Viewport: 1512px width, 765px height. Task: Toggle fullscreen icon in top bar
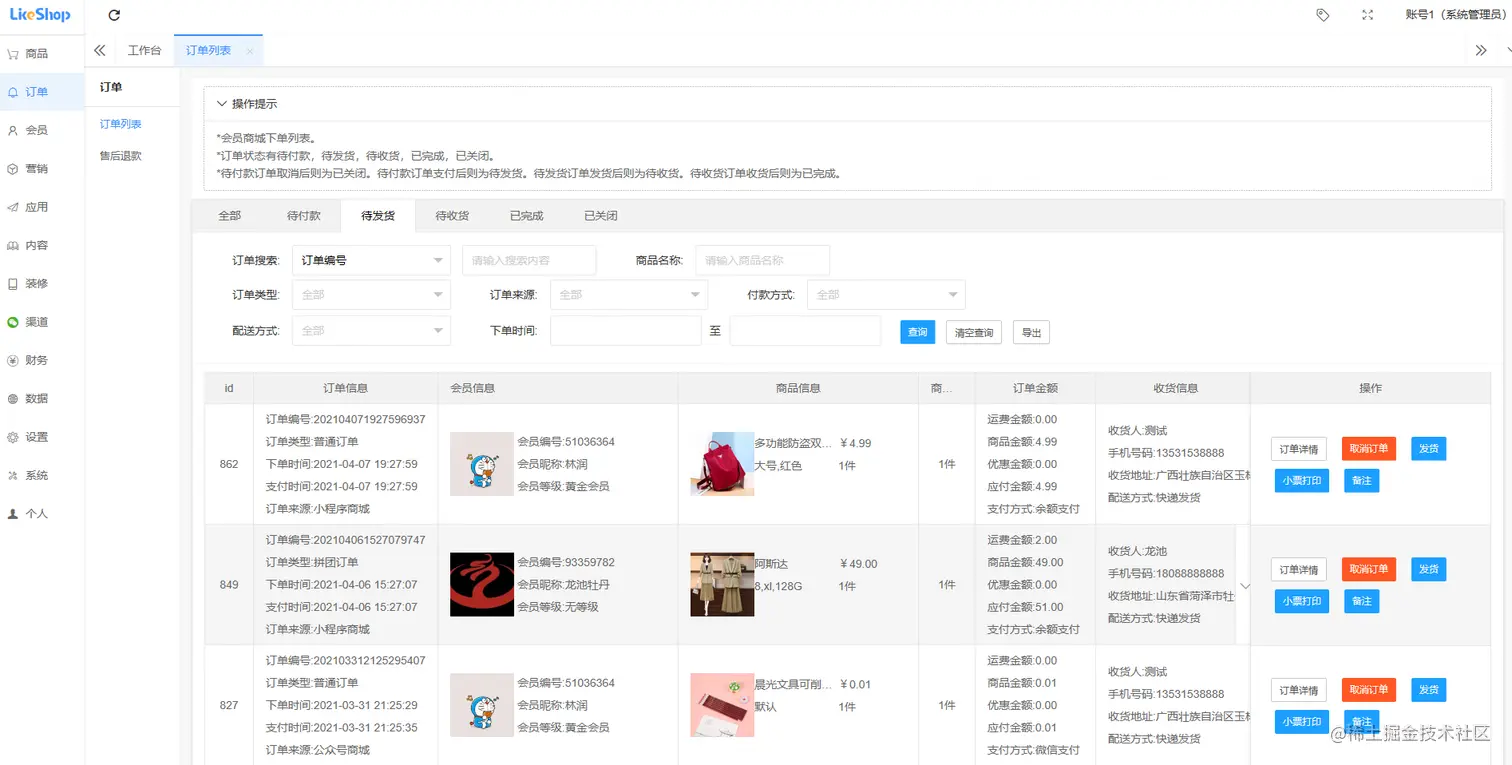(1367, 15)
